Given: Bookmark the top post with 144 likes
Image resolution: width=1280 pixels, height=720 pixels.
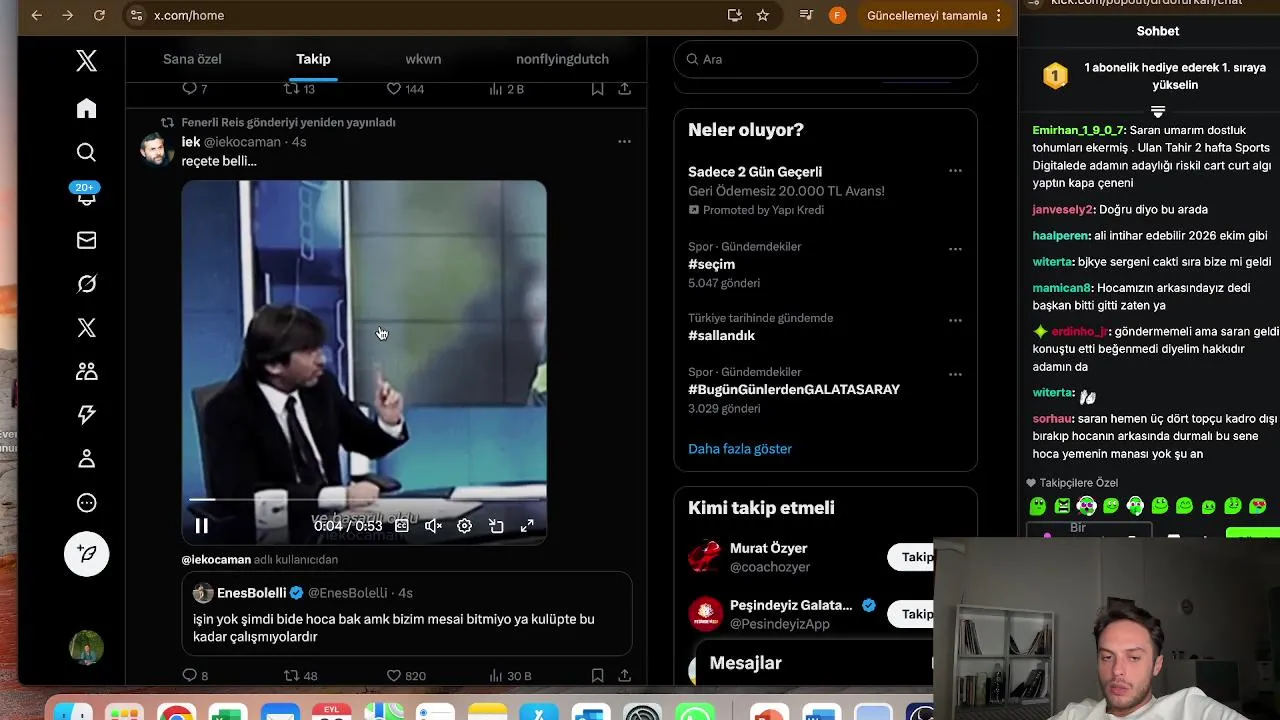Looking at the screenshot, I should click(597, 89).
